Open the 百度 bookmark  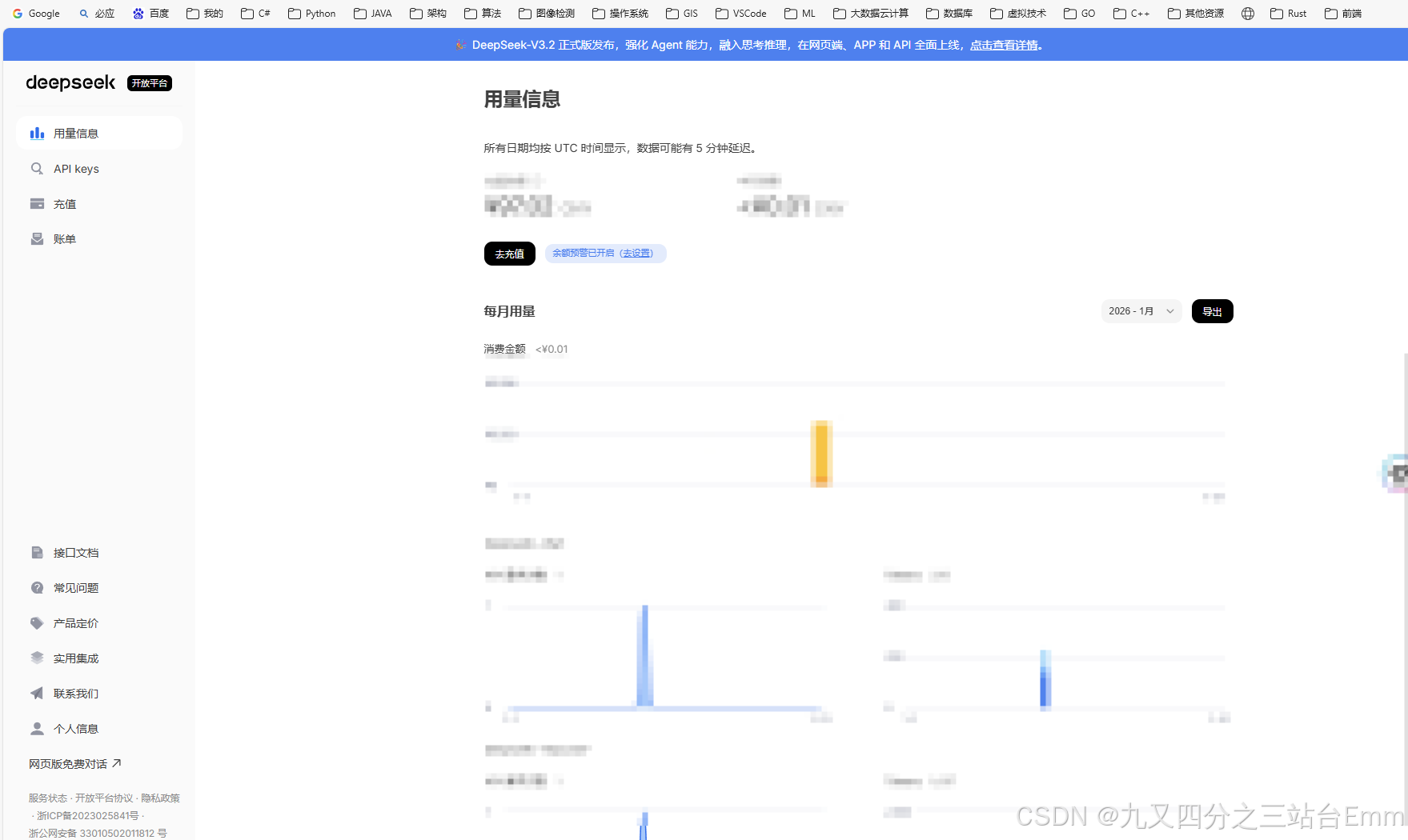pos(150,14)
